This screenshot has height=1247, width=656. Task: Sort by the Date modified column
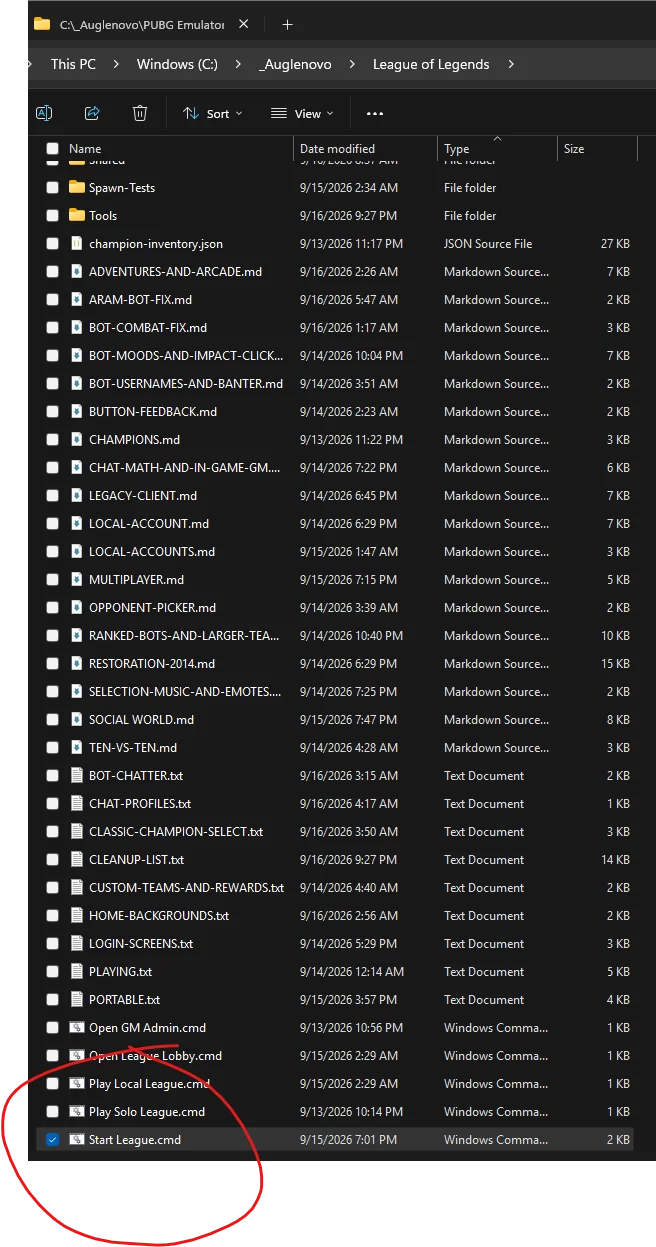pos(337,149)
